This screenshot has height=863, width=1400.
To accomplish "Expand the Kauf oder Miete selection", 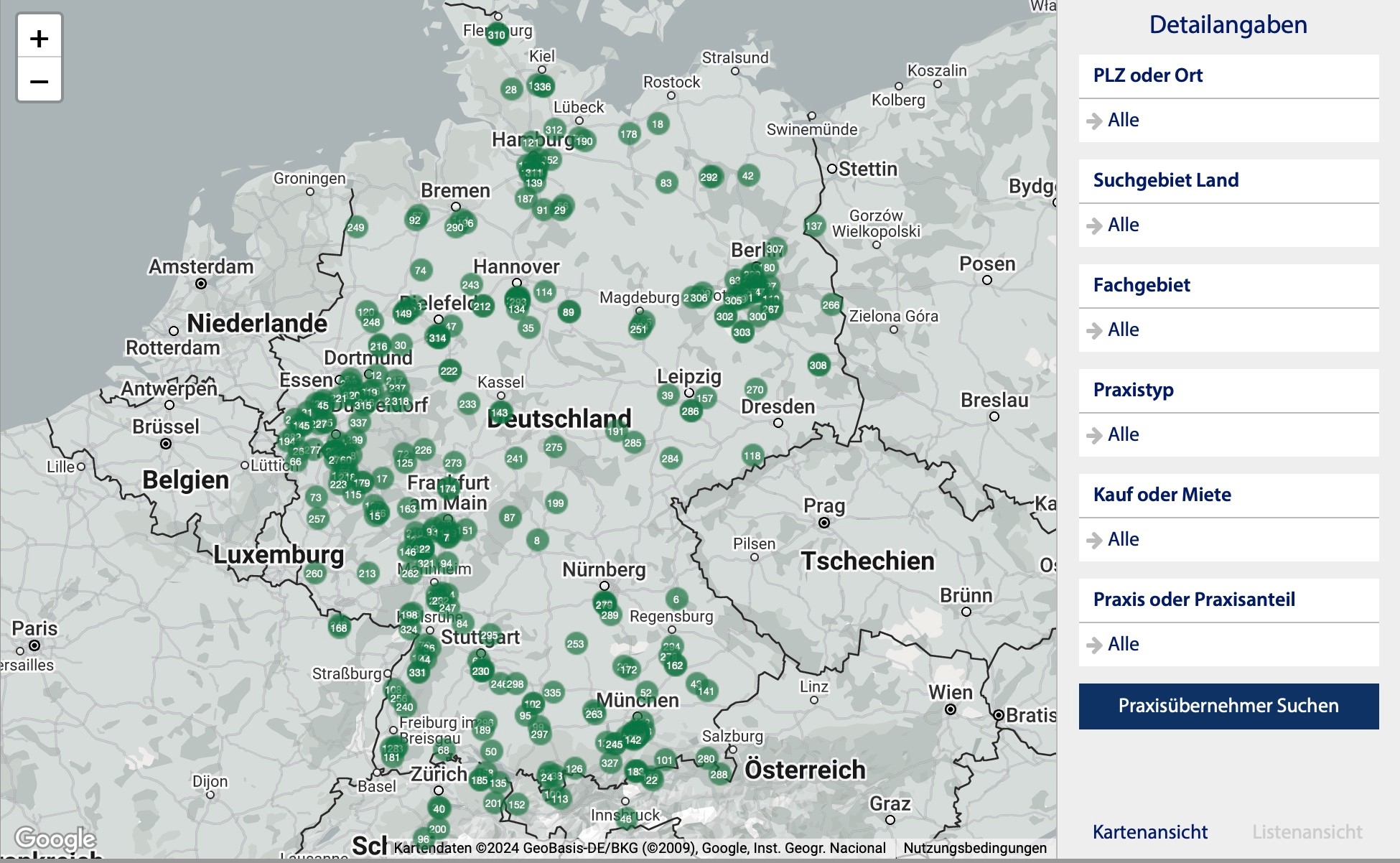I will (1095, 539).
